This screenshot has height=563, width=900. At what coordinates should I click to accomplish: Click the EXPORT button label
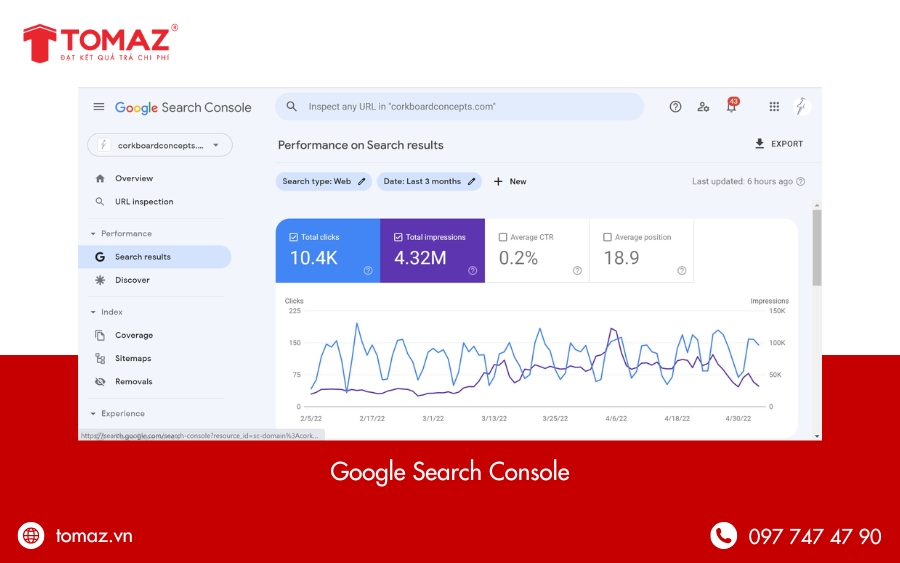click(787, 144)
